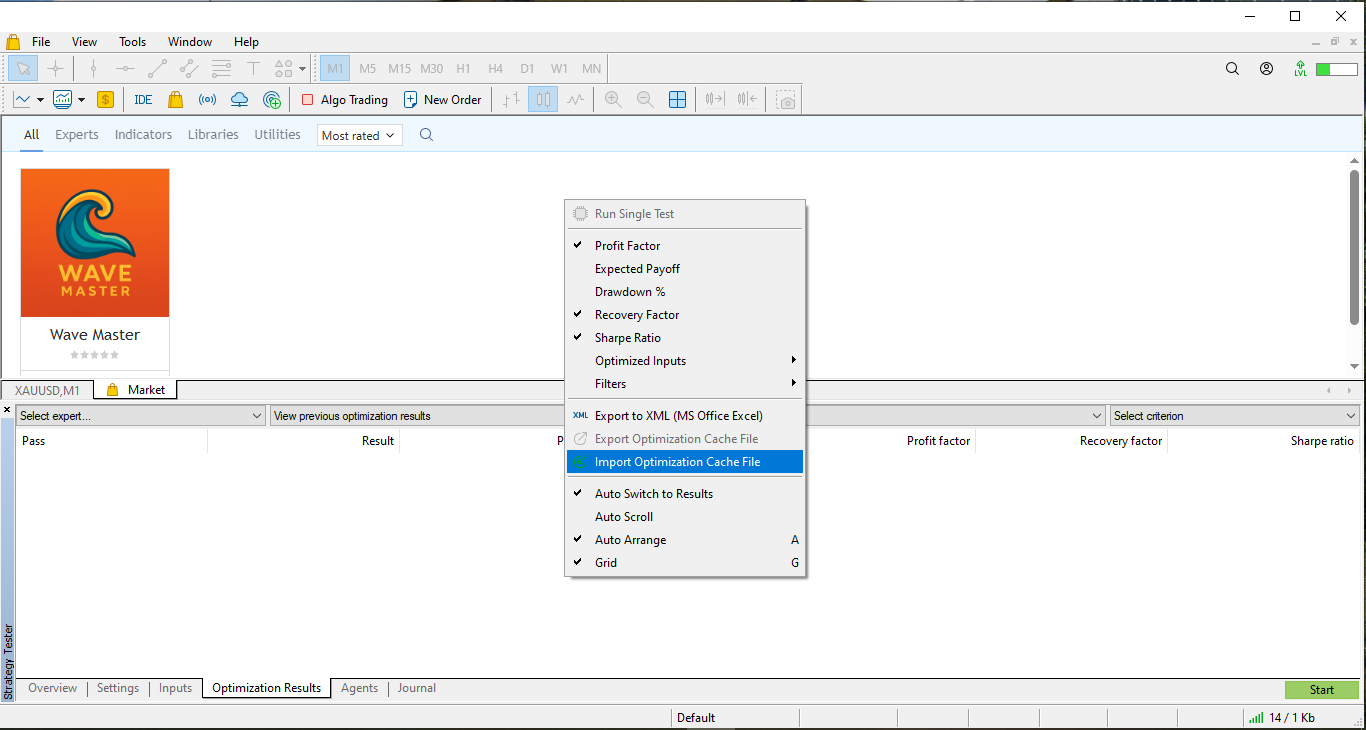Click the Algo Trading button
1366x730 pixels.
point(345,100)
